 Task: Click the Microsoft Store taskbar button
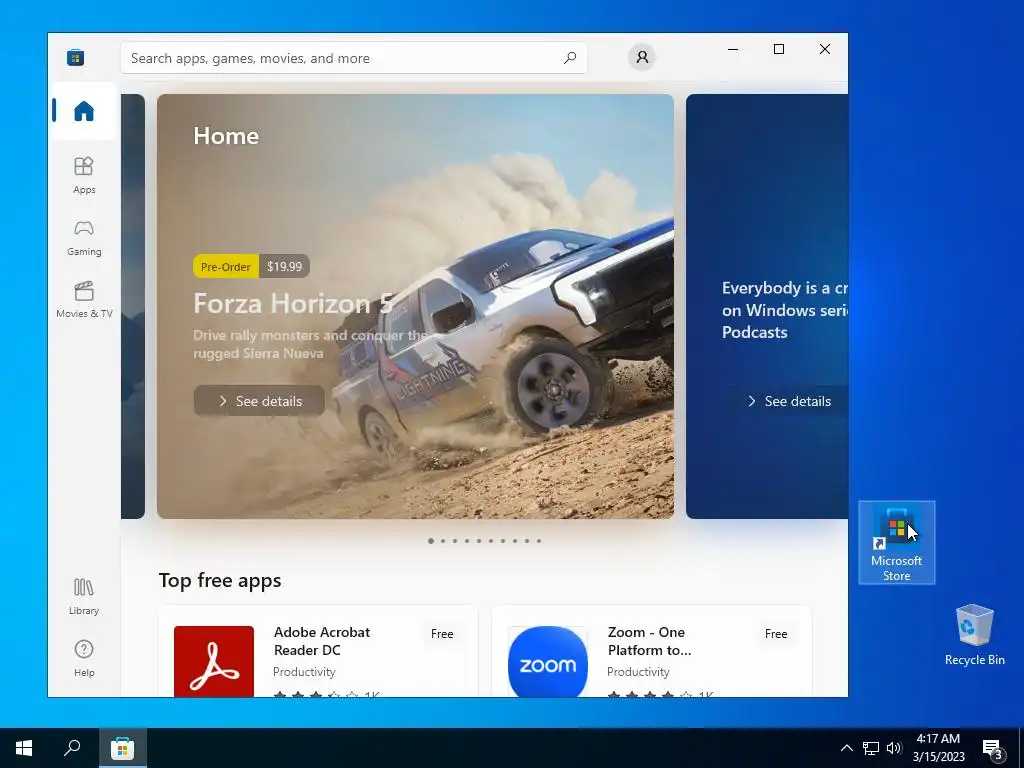(x=122, y=748)
